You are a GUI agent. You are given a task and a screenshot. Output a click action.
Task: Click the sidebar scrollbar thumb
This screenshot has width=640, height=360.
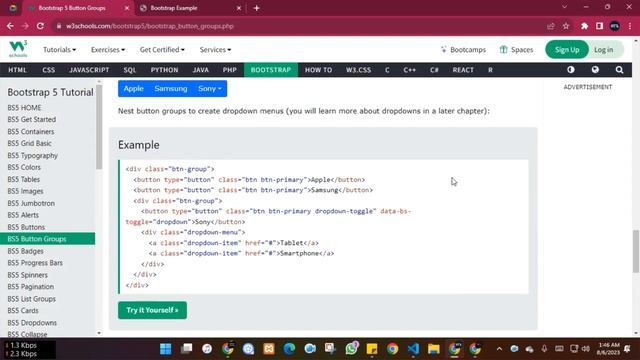[x=99, y=126]
